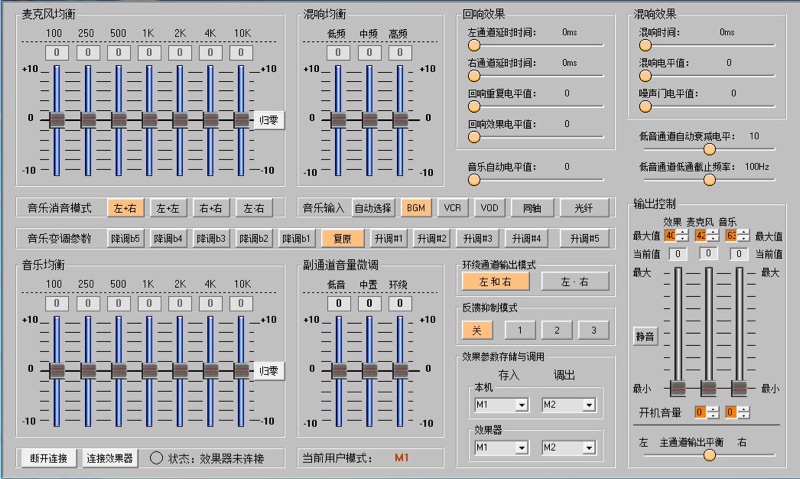Click the 音乐均衡 1K fader knob
Image resolution: width=800 pixels, height=479 pixels.
pos(149,371)
